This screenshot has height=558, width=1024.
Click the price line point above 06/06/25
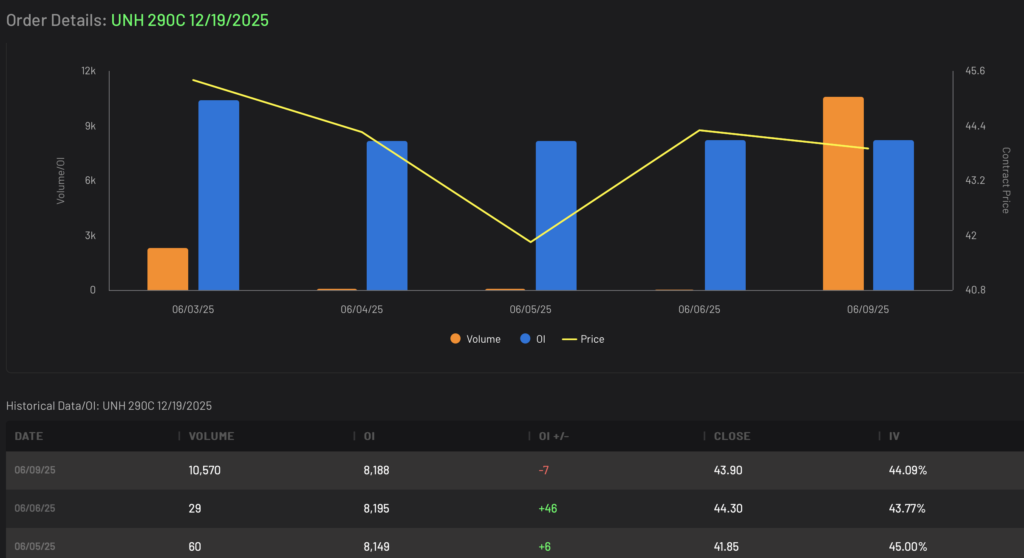click(x=699, y=130)
